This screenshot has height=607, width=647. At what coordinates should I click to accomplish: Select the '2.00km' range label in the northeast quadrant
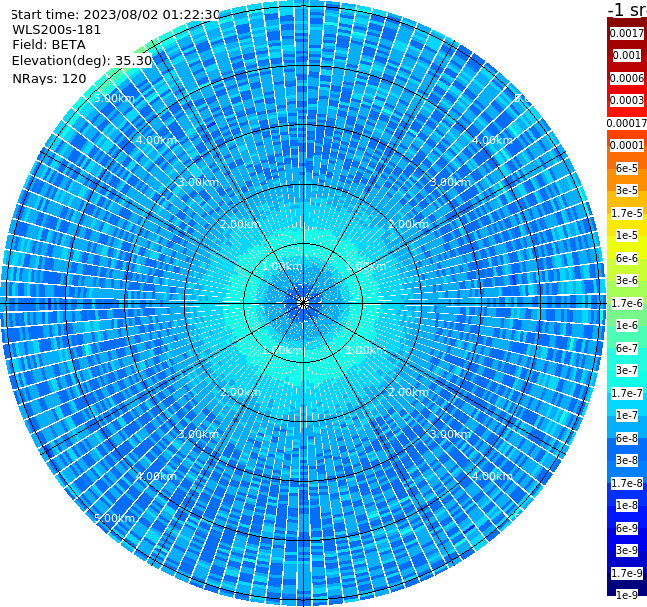click(408, 224)
